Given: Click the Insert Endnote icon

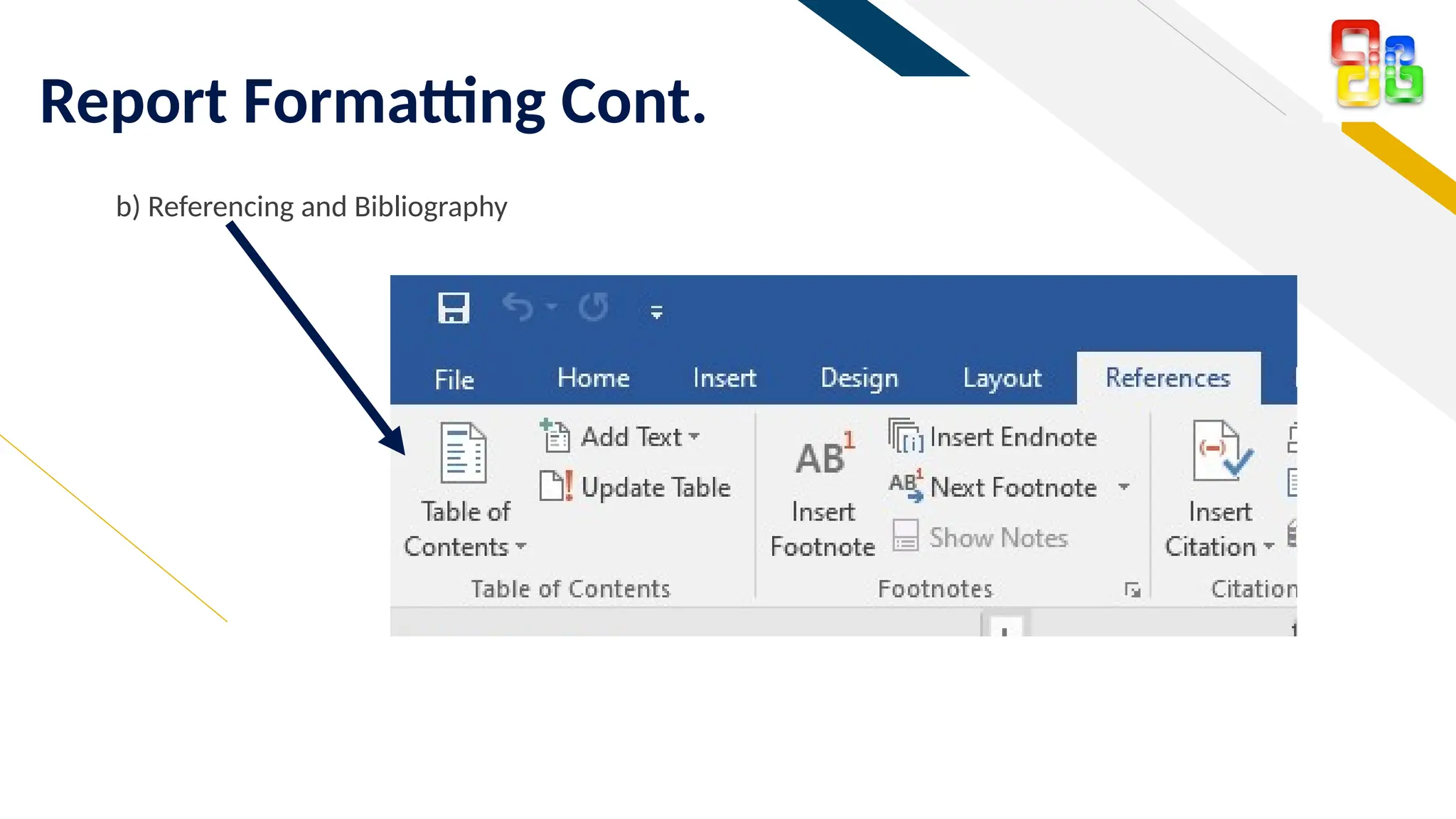Looking at the screenshot, I should (x=906, y=436).
